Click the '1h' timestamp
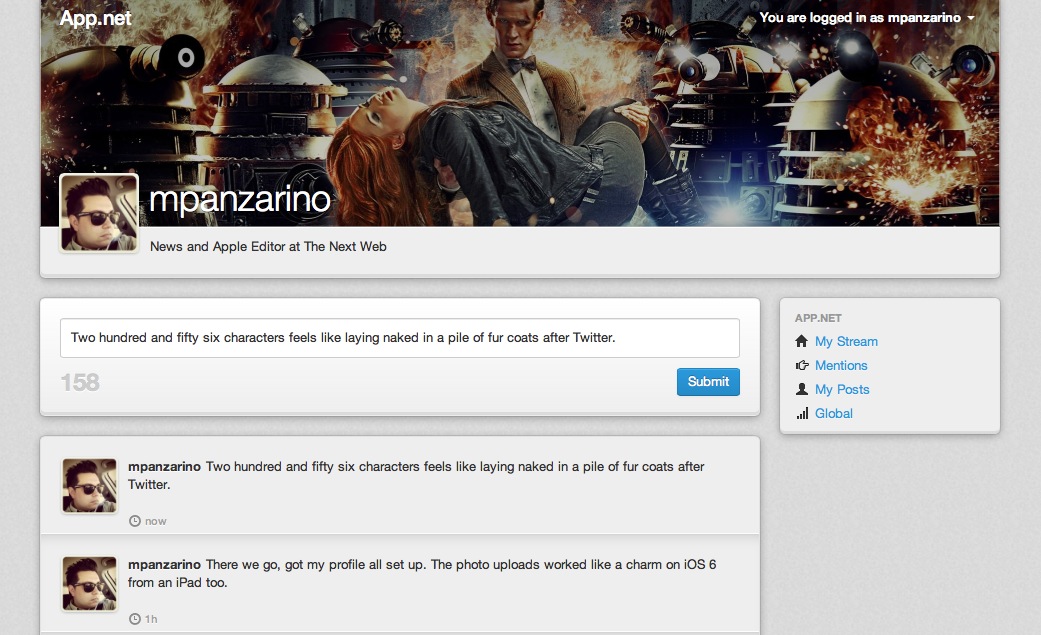 coord(151,619)
